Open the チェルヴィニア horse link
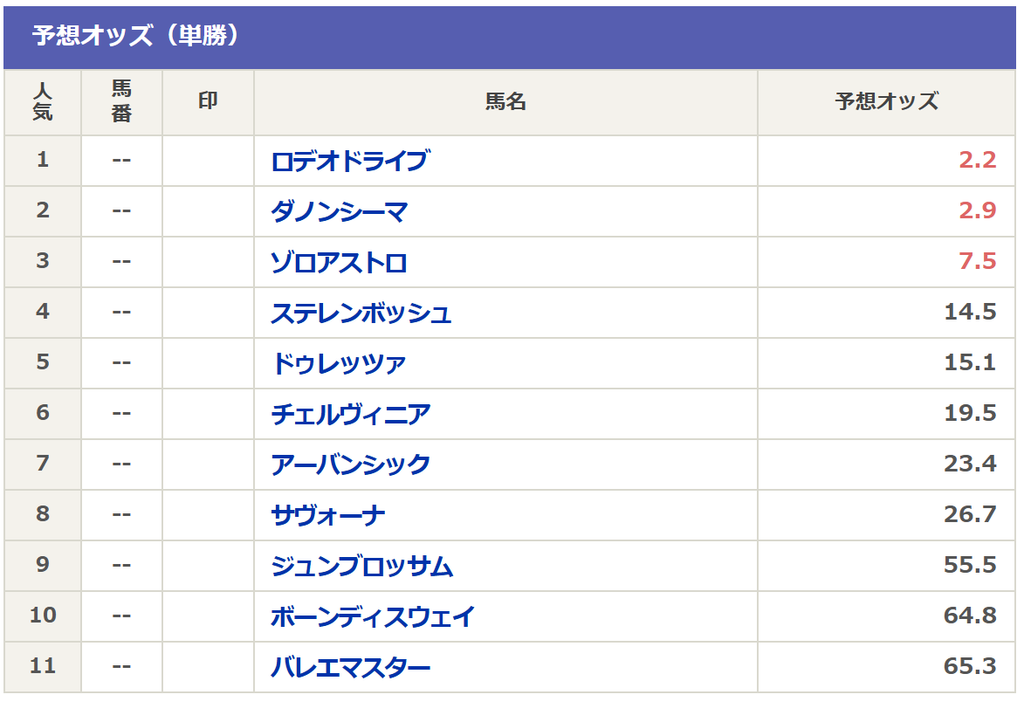The width and height of the screenshot is (1024, 702). (x=351, y=414)
